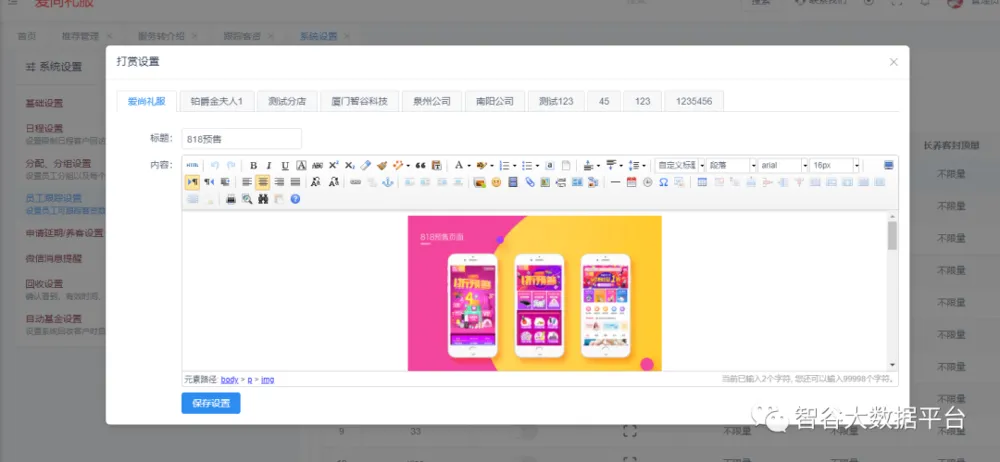Image resolution: width=1000 pixels, height=462 pixels.
Task: Toggle superscript formatting
Action: (x=333, y=165)
